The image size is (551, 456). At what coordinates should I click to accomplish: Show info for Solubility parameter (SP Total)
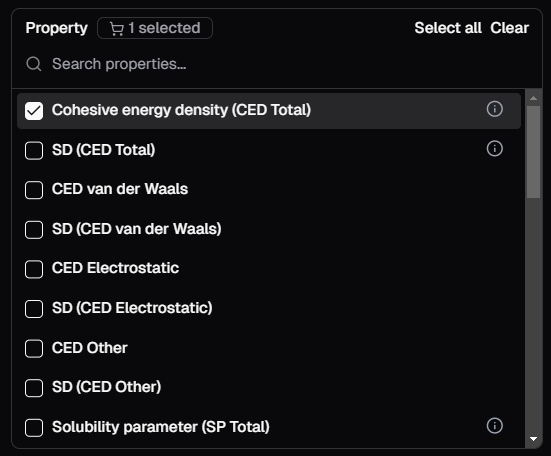coord(494,426)
